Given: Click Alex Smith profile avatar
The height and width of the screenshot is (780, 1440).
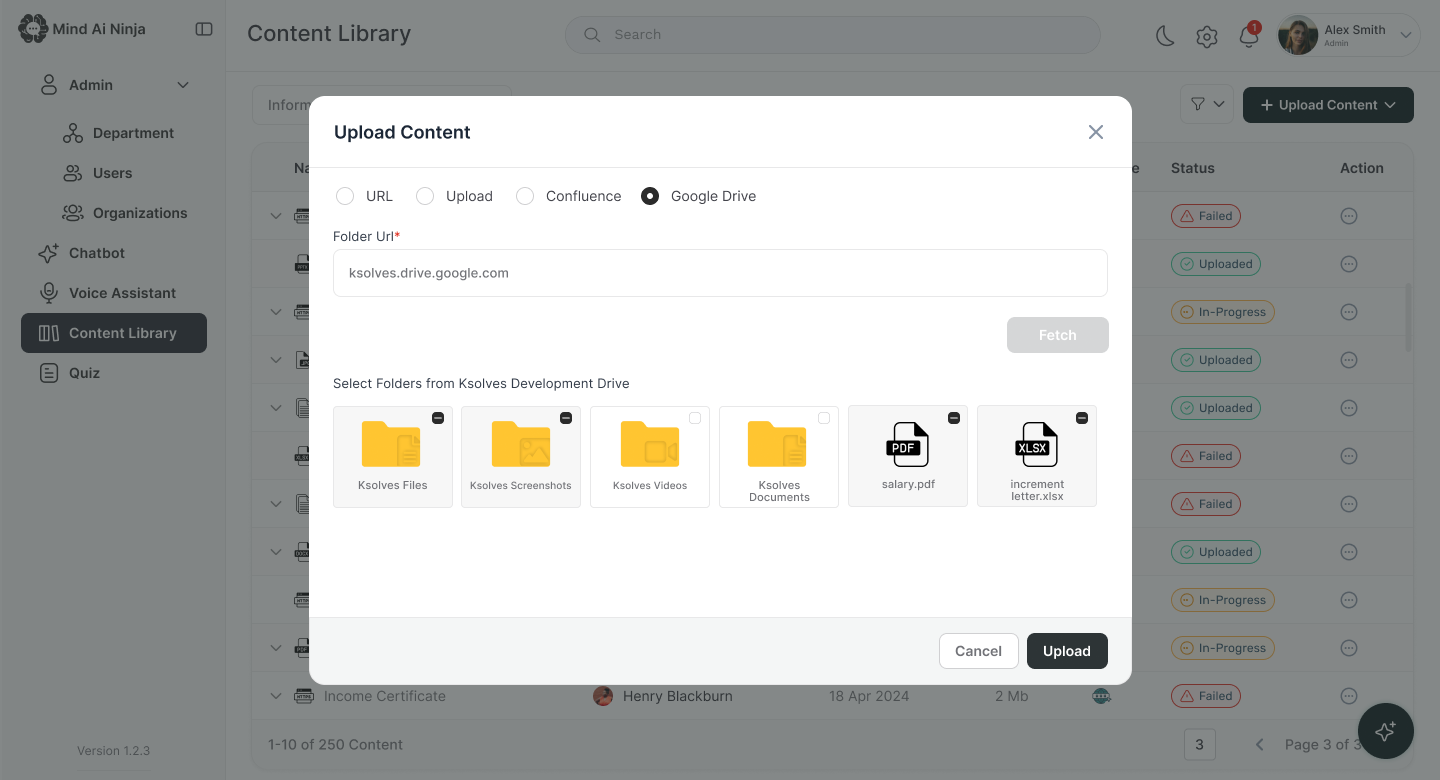Looking at the screenshot, I should click(1298, 36).
